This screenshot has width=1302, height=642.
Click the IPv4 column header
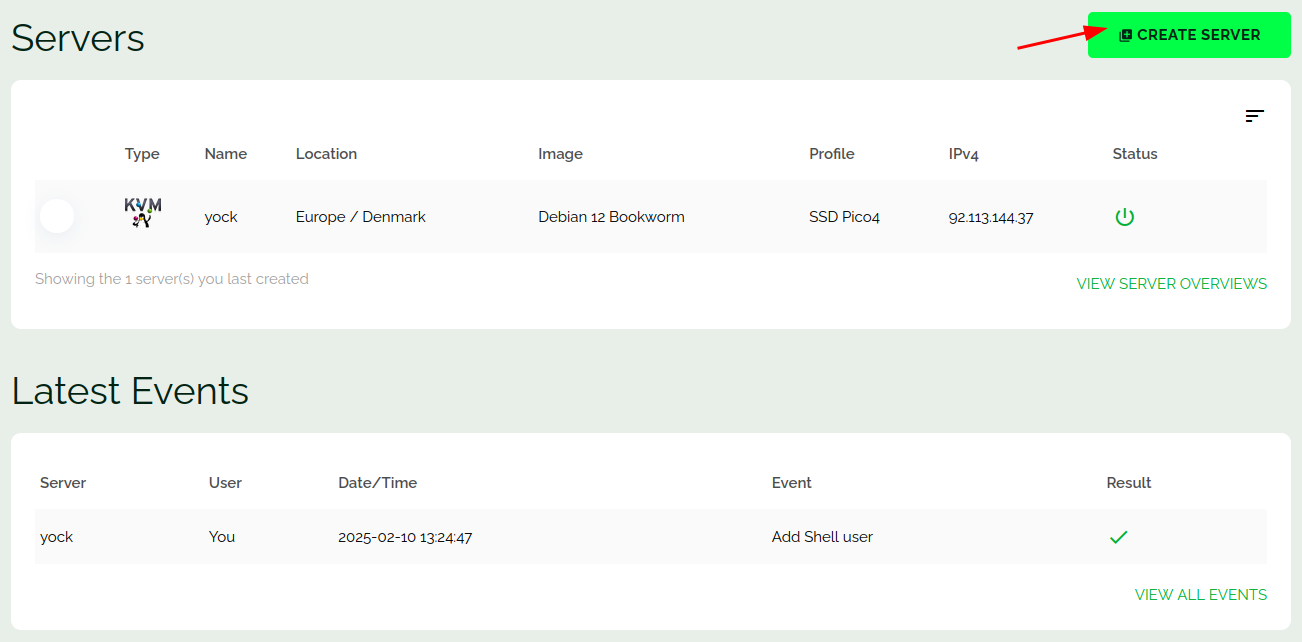coord(963,154)
